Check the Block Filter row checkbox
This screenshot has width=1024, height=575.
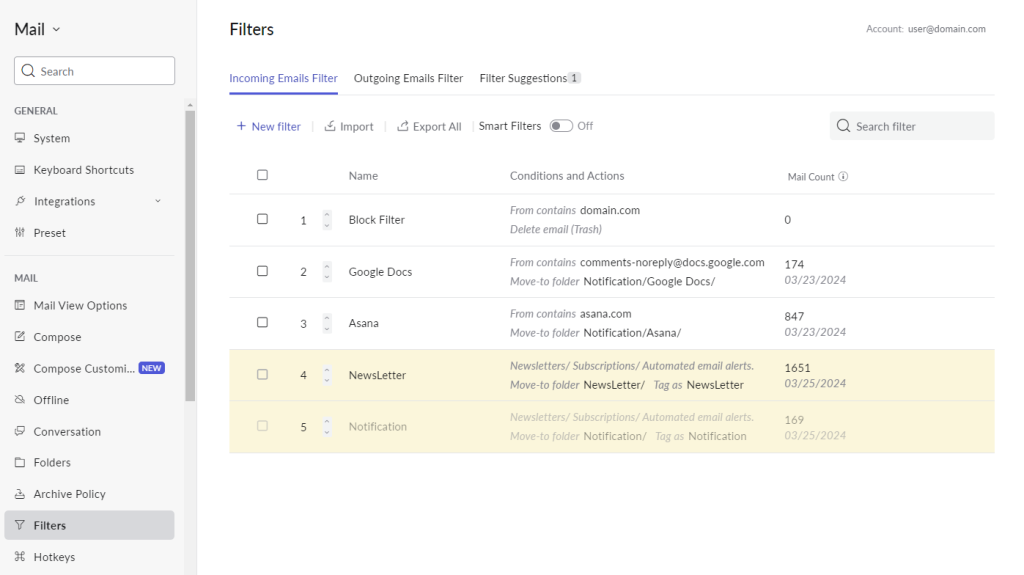(x=263, y=219)
